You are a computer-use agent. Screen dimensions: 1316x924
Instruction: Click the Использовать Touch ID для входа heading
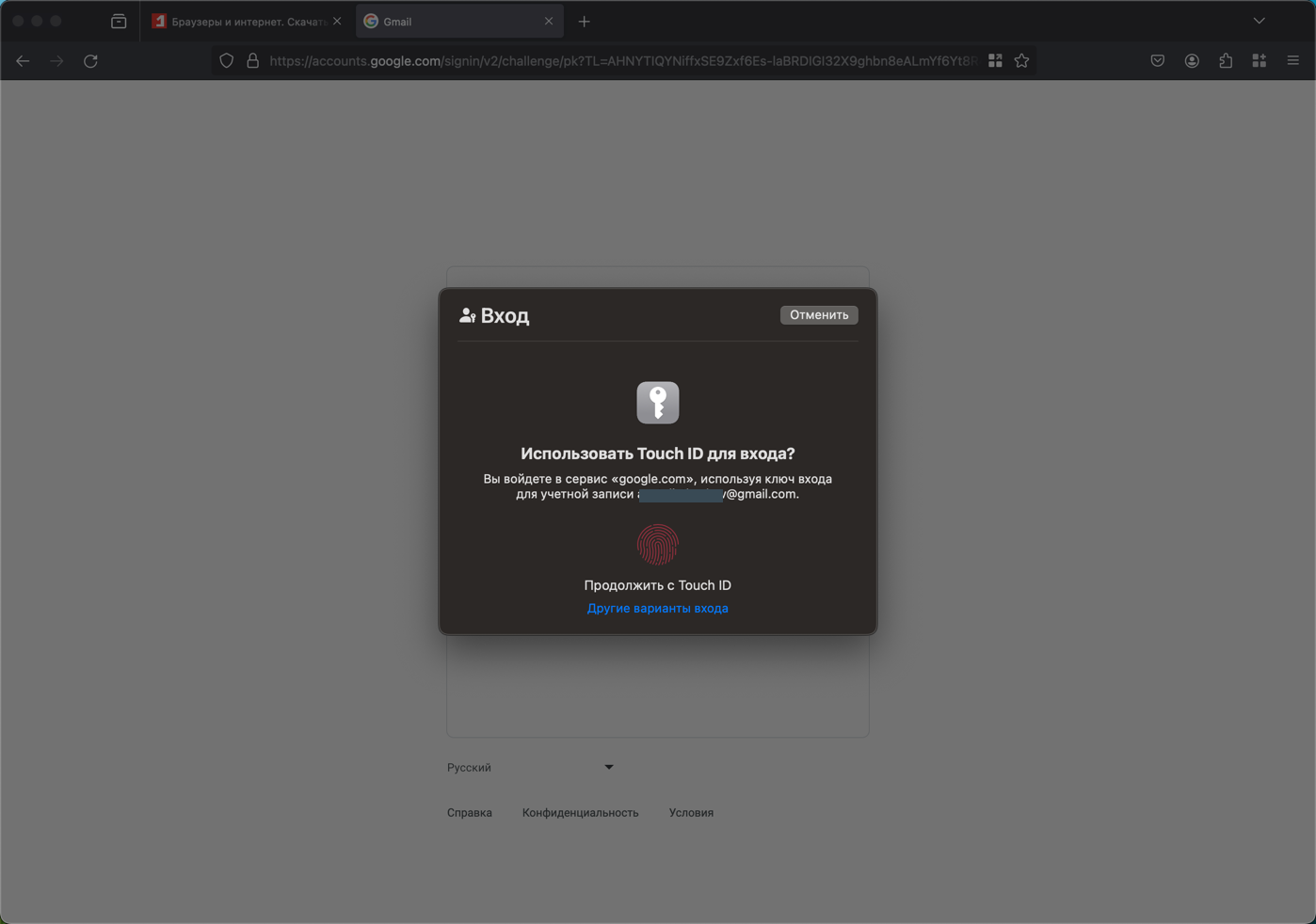coord(658,454)
